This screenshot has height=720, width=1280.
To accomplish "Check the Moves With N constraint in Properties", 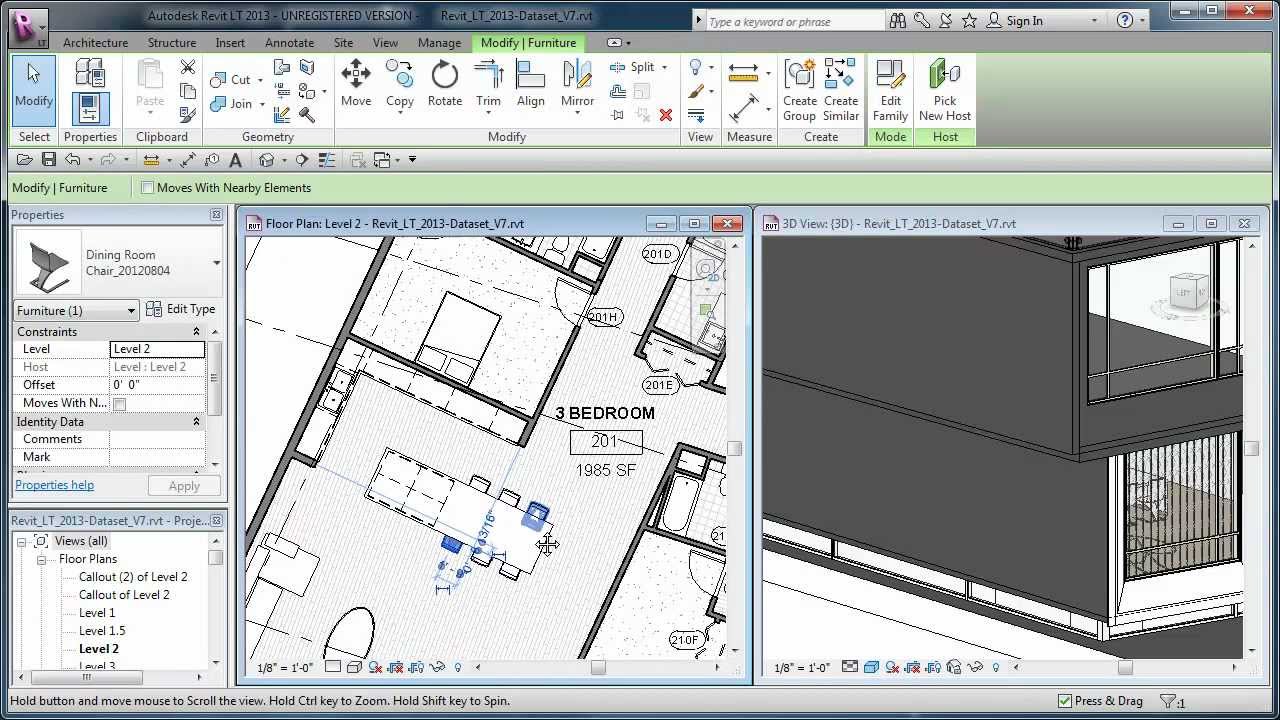I will pyautogui.click(x=117, y=402).
